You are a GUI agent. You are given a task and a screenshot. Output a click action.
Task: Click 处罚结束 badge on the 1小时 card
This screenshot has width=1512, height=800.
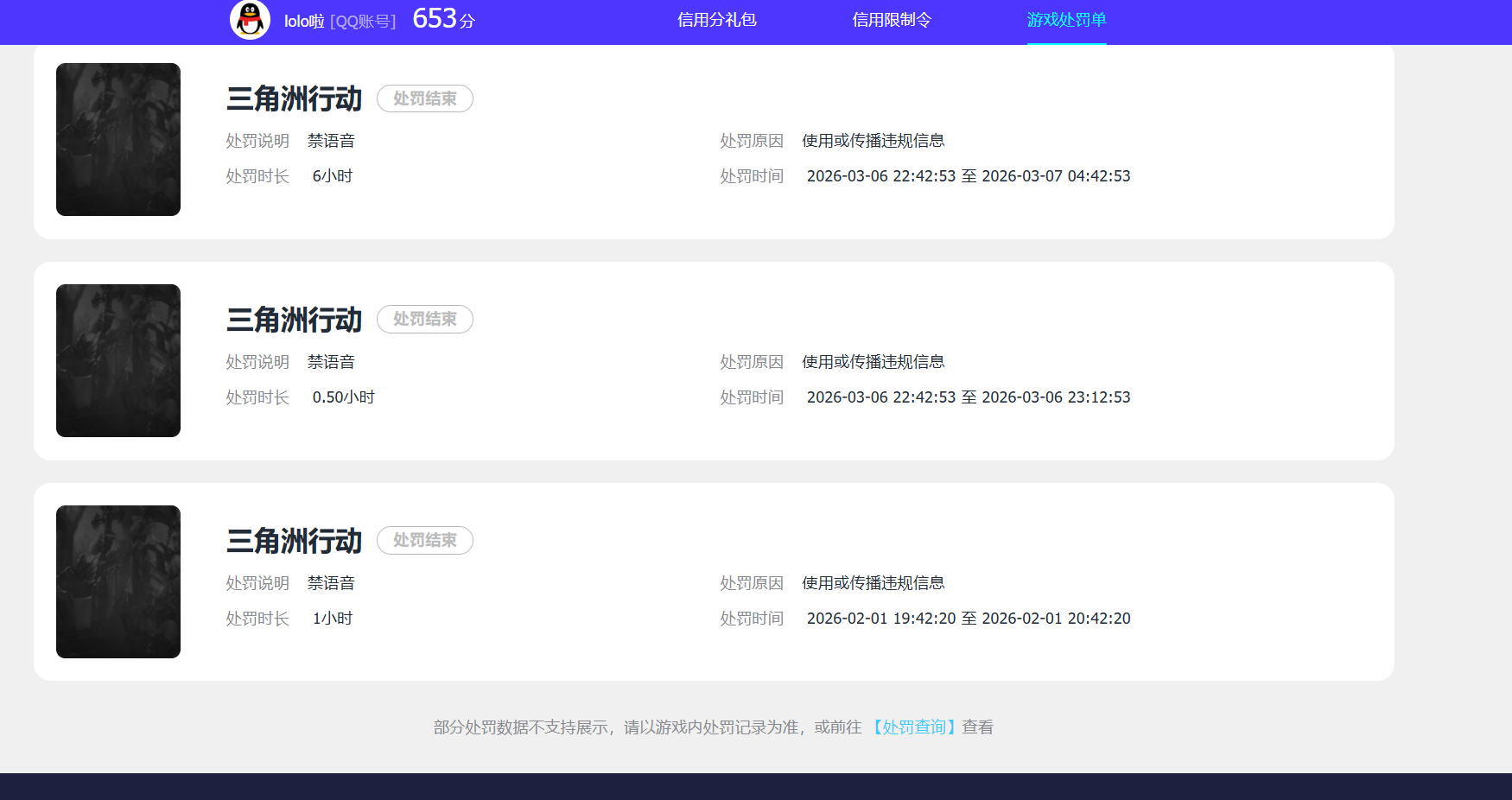pyautogui.click(x=425, y=540)
